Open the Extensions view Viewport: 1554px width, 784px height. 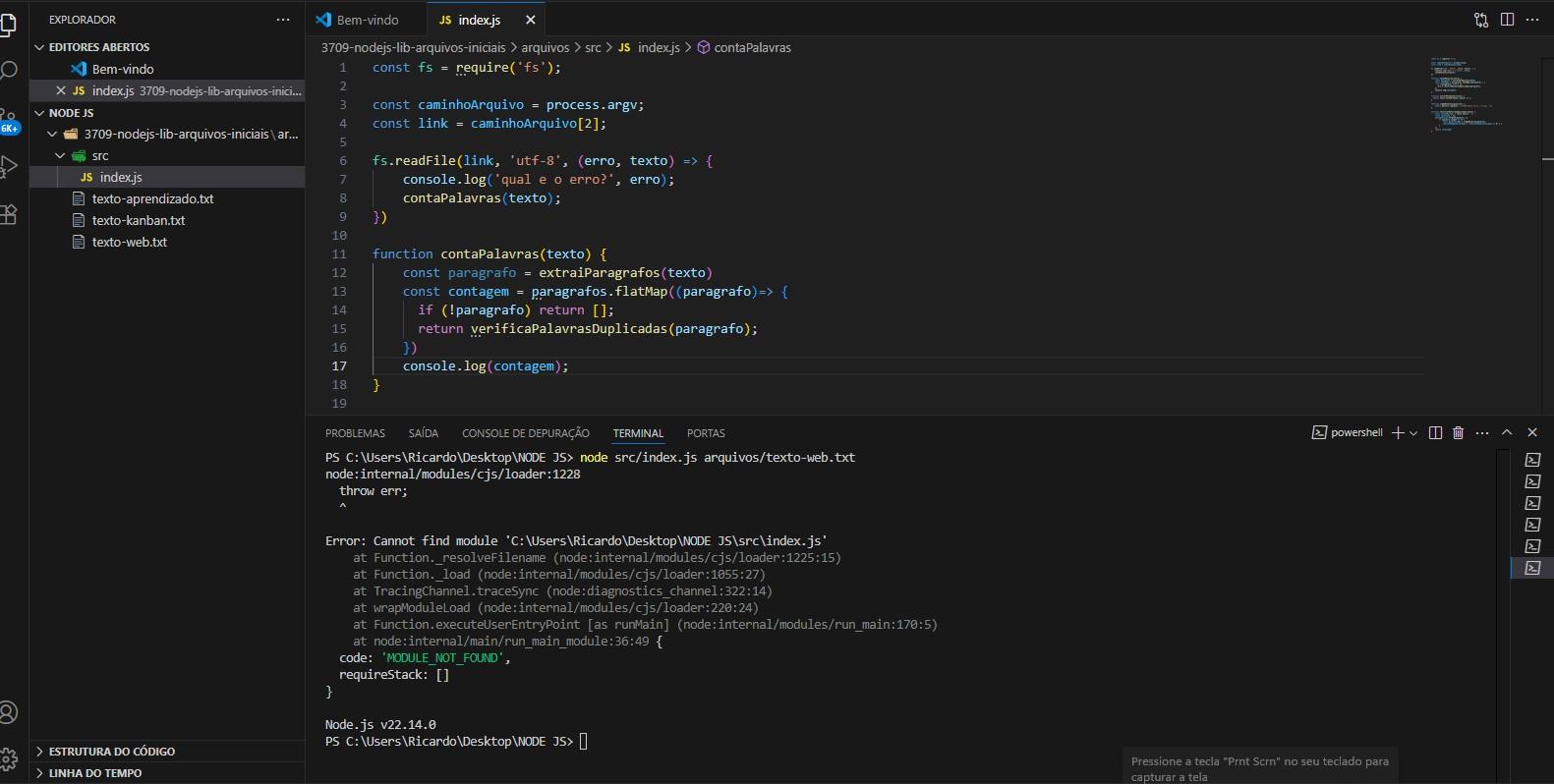(8, 213)
